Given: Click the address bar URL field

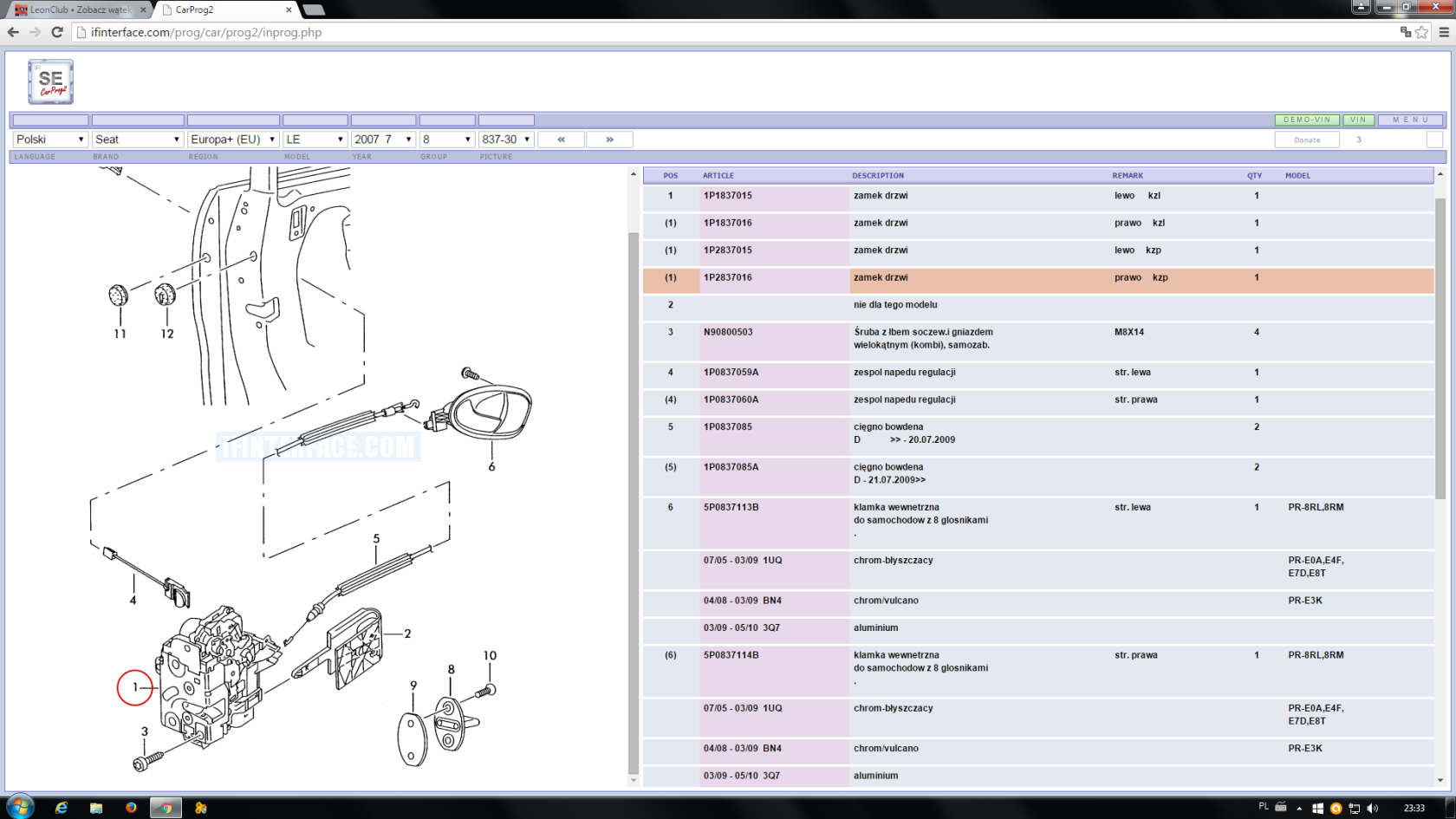Looking at the screenshot, I should pyautogui.click(x=737, y=32).
